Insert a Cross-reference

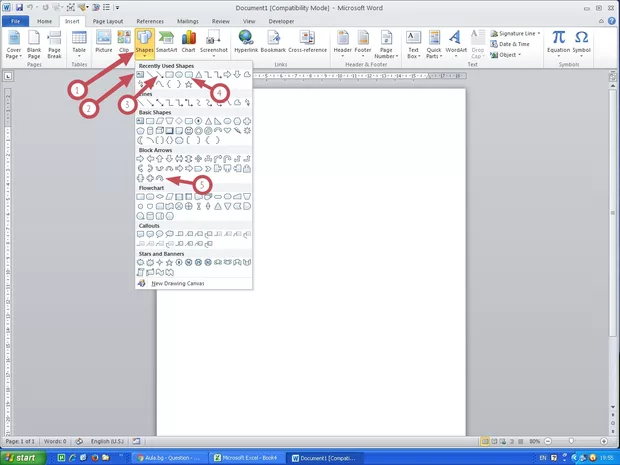coord(307,42)
